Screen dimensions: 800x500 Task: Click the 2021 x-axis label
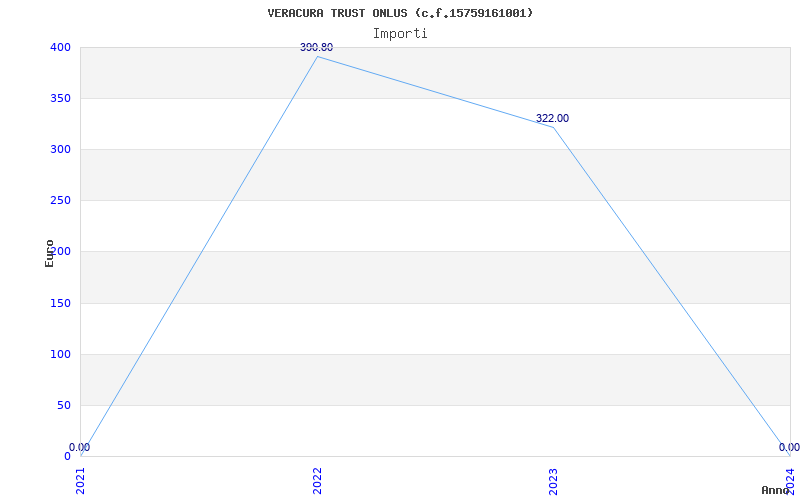pyautogui.click(x=81, y=482)
